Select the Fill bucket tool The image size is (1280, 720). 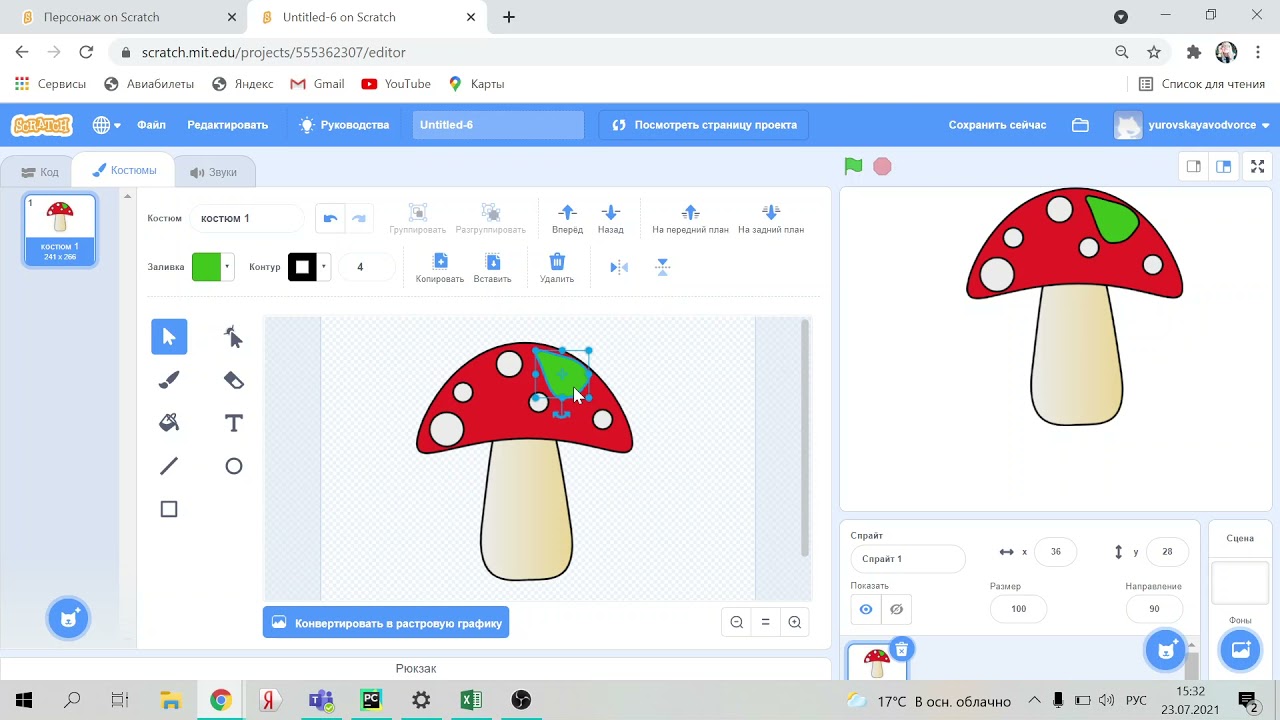coord(169,423)
